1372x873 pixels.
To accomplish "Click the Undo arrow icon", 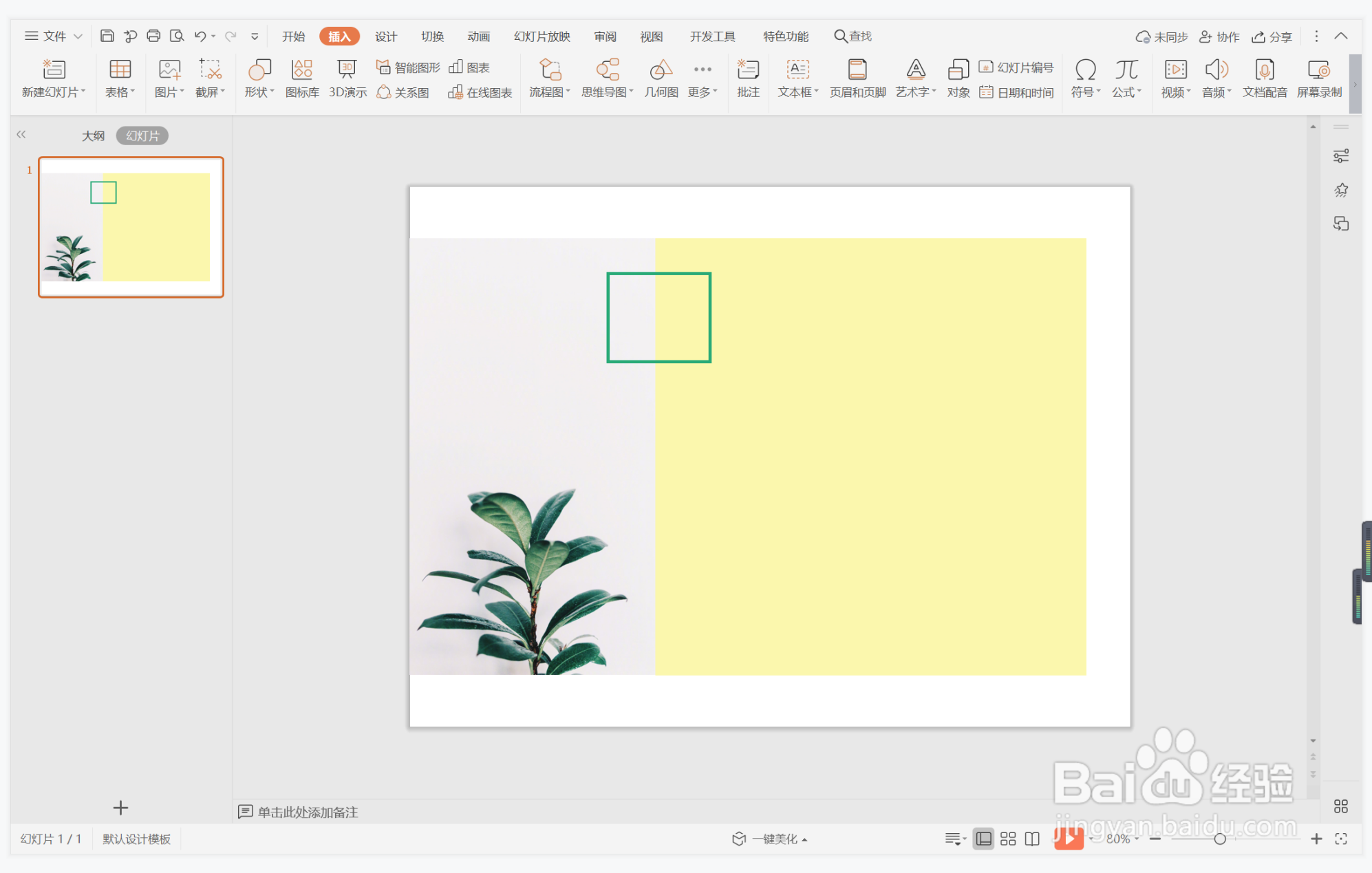I will [x=200, y=36].
